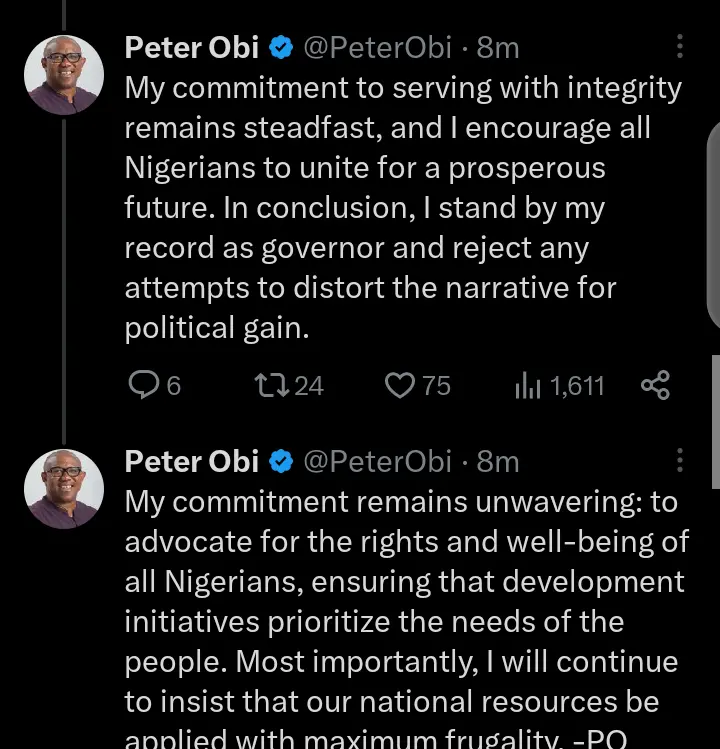
Task: Open the @PeterObi handle on the first tweet
Action: coord(377,47)
